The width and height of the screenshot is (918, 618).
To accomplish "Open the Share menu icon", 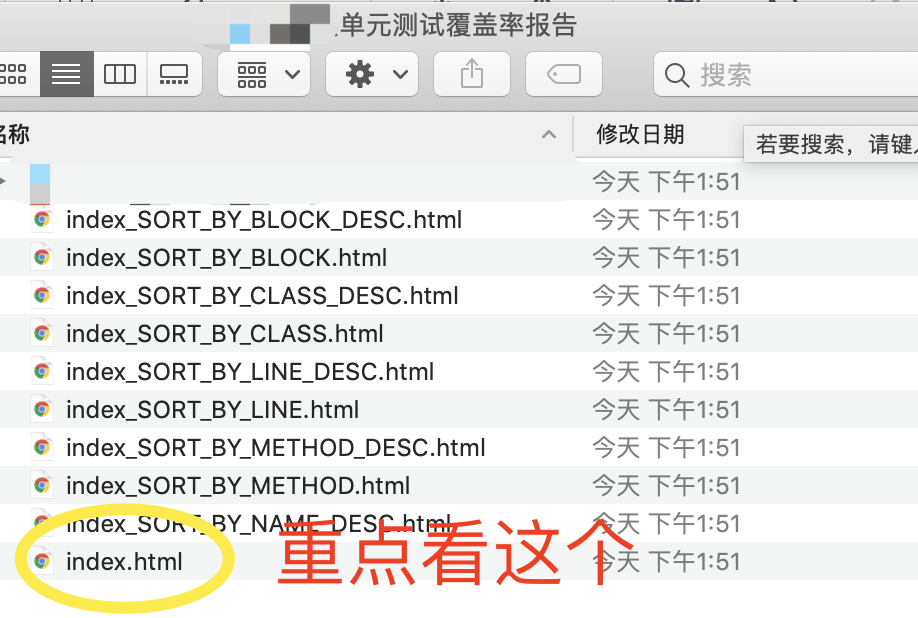I will (x=471, y=73).
